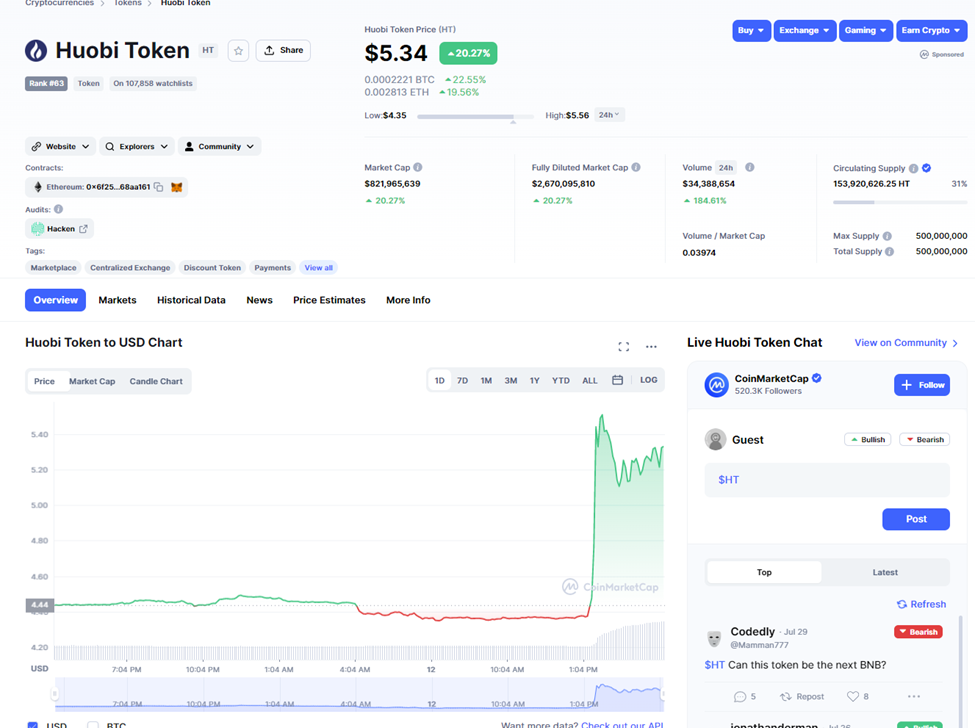The image size is (975, 728).
Task: Open the News tab
Action: tap(259, 300)
